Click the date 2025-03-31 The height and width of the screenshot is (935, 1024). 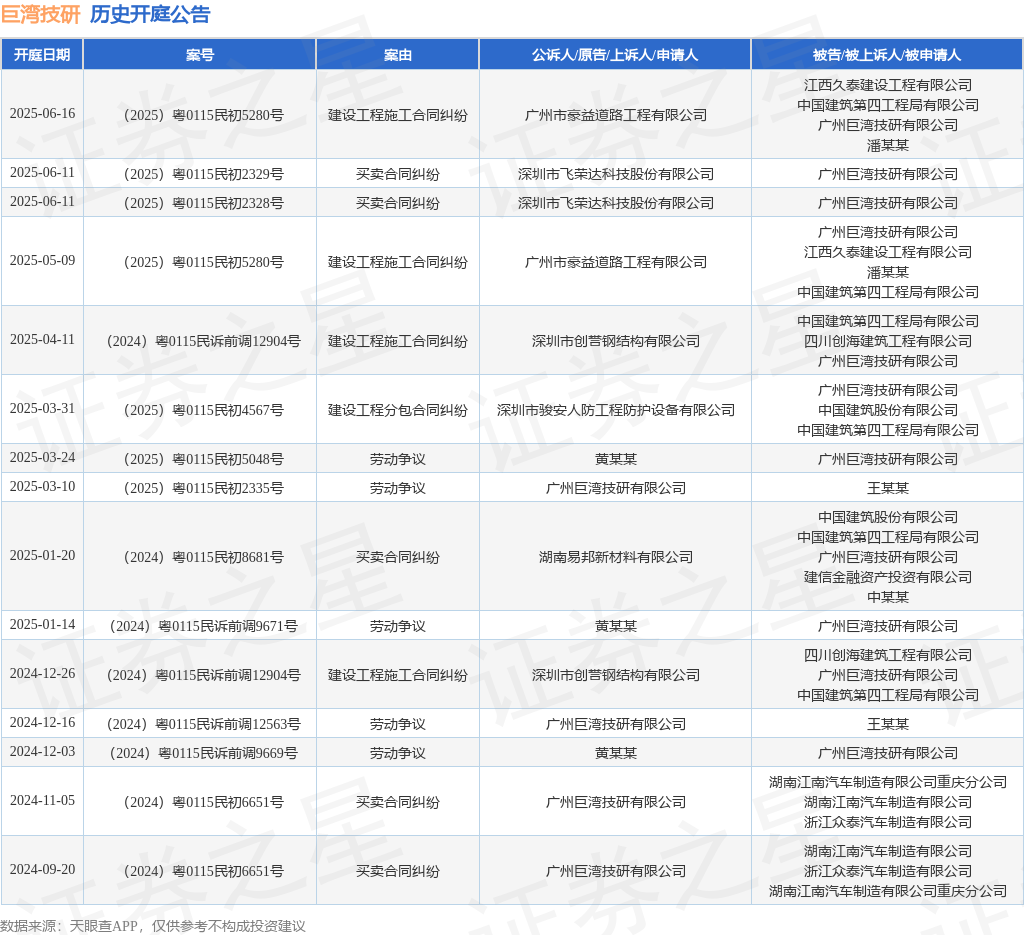42,409
